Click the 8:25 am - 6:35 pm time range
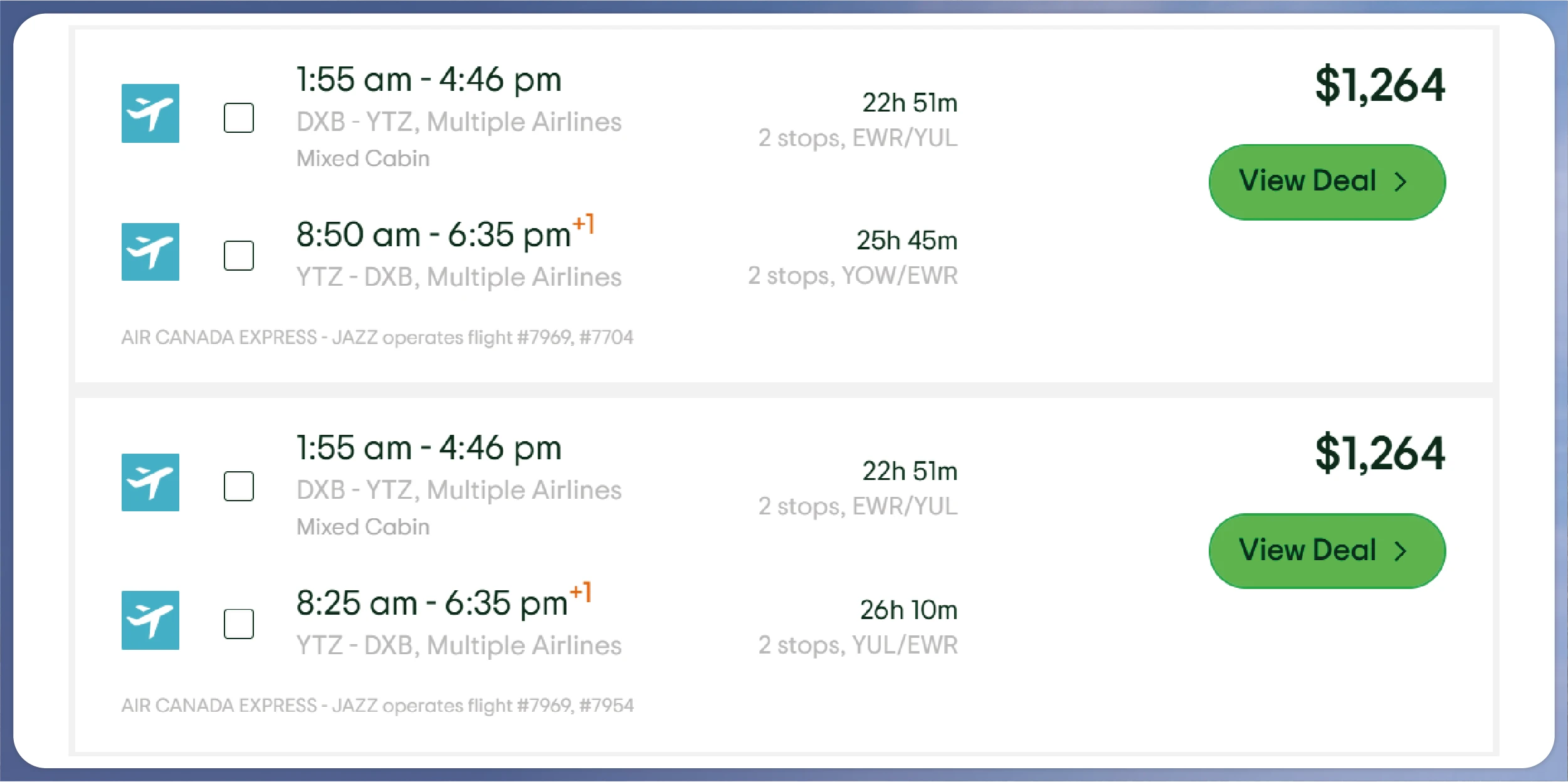The width and height of the screenshot is (1568, 782). click(x=431, y=604)
